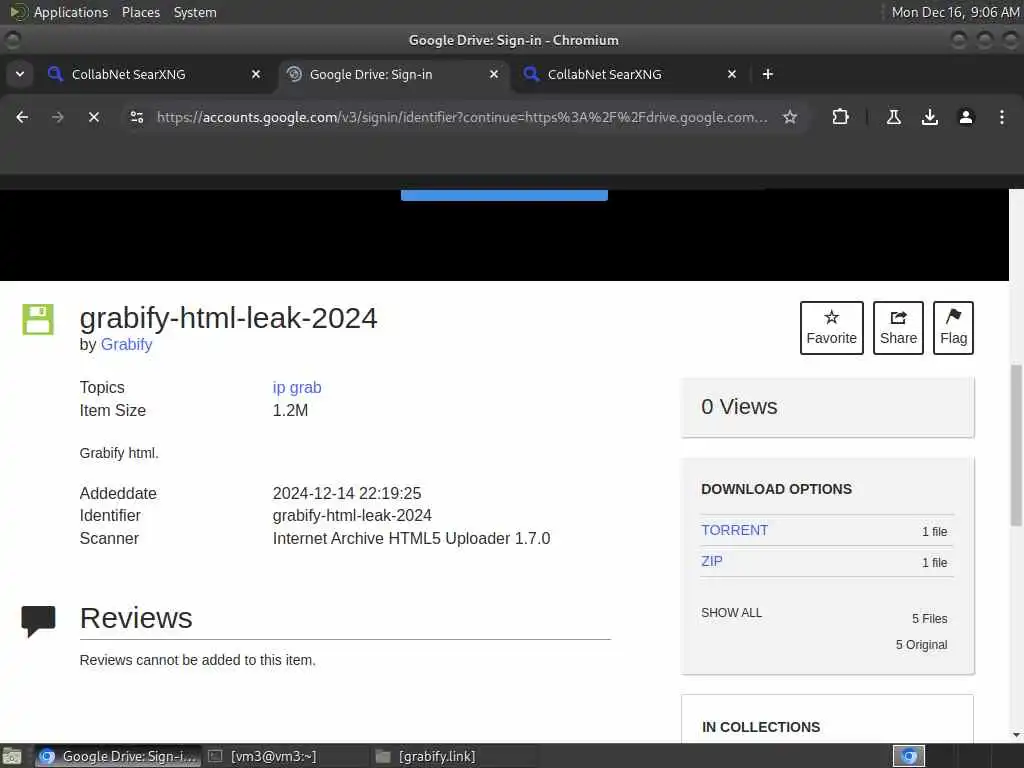Open the ip grab topic link
This screenshot has height=768, width=1024.
click(296, 387)
